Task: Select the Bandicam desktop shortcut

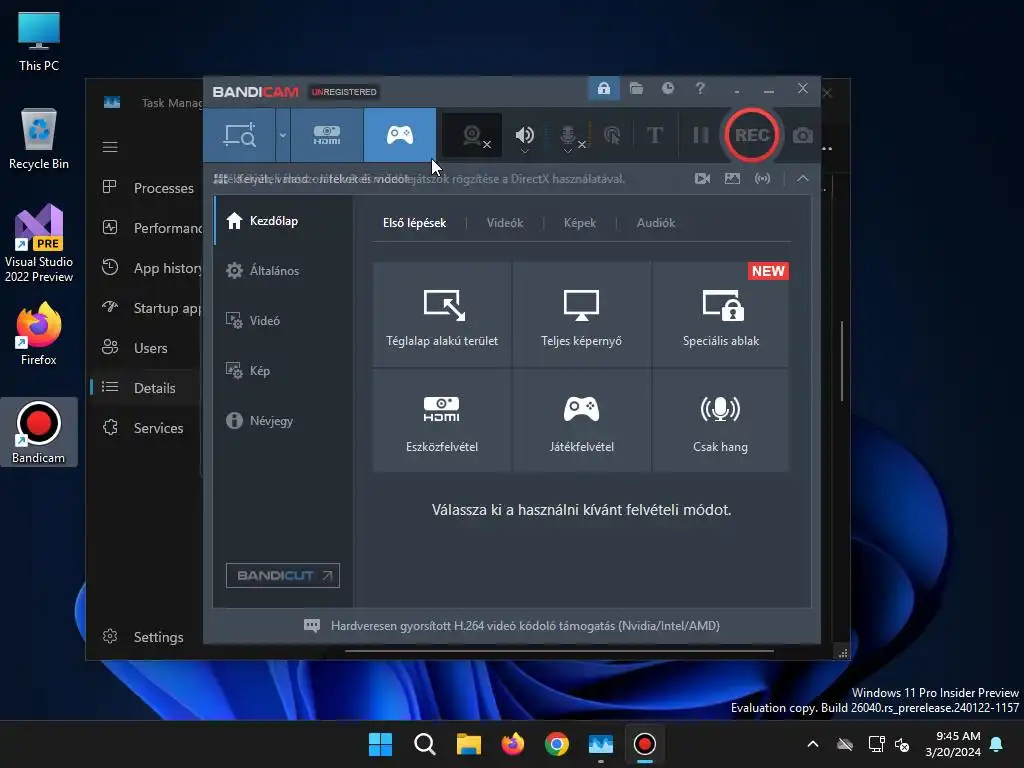Action: click(x=39, y=432)
